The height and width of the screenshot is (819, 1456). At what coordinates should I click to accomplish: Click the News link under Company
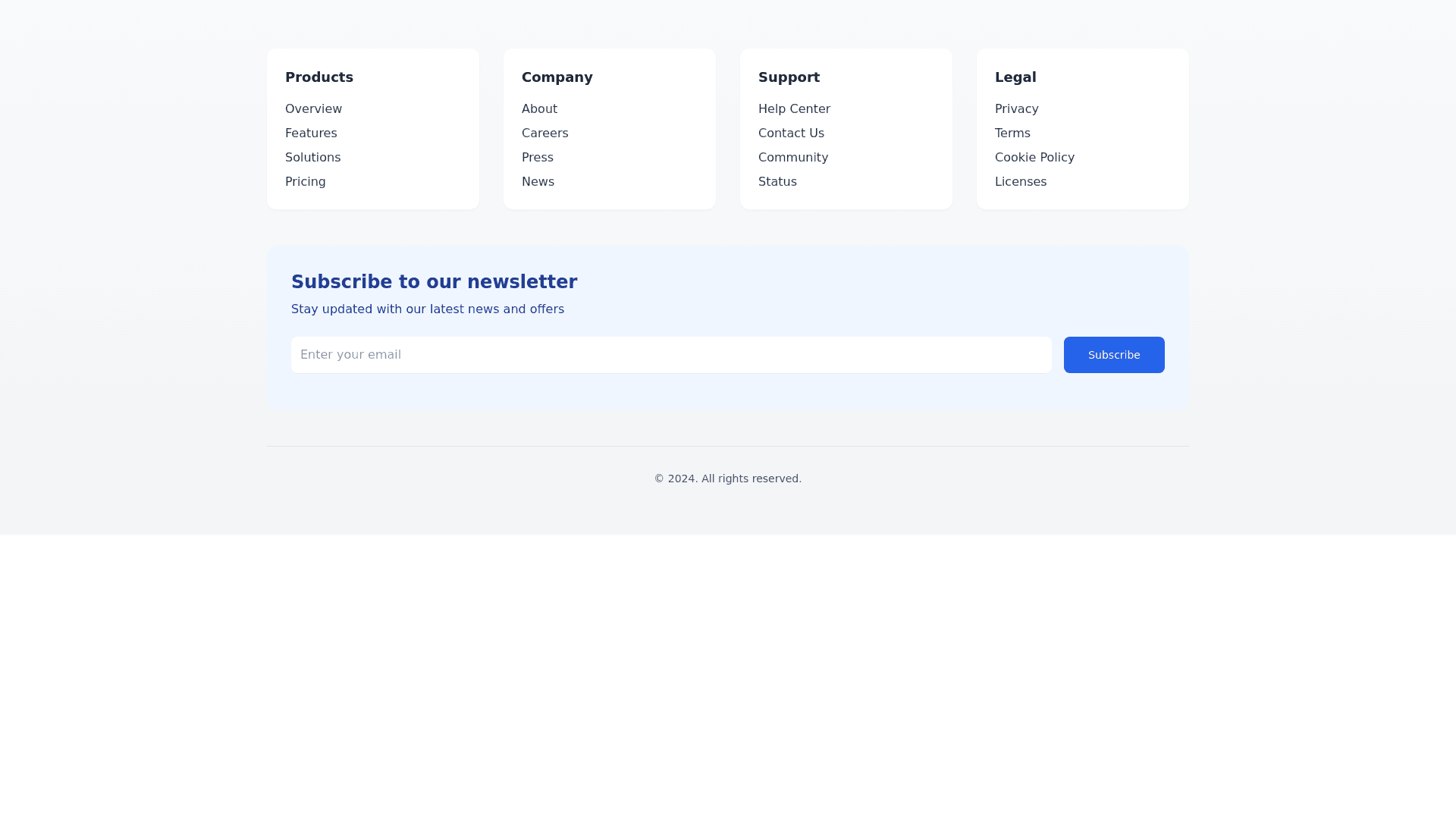coord(538,182)
